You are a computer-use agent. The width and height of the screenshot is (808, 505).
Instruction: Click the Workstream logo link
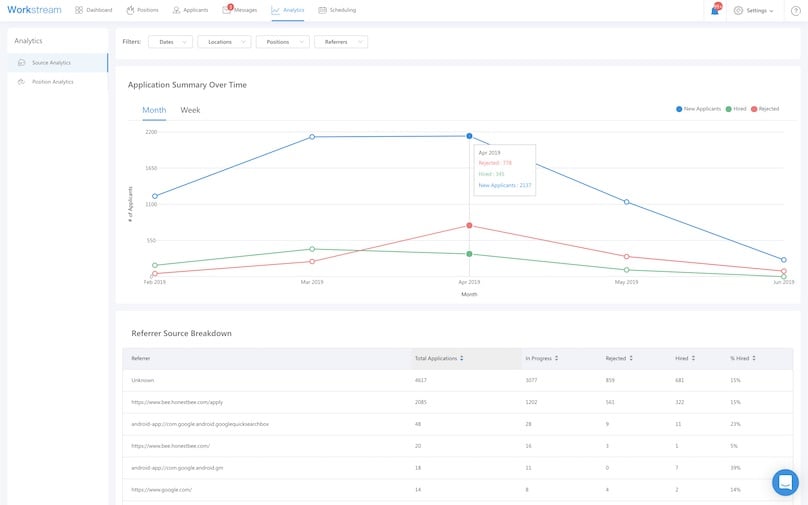tap(34, 10)
